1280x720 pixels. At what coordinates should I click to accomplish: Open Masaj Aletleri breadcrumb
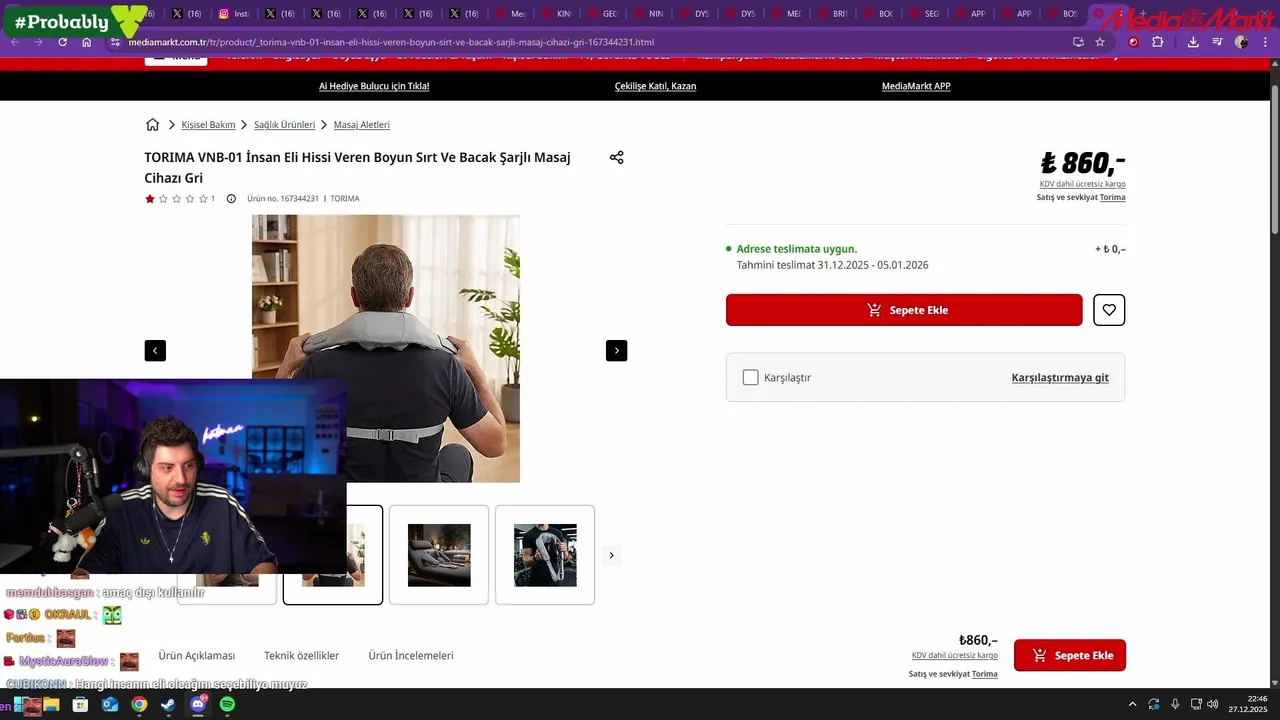click(x=362, y=125)
